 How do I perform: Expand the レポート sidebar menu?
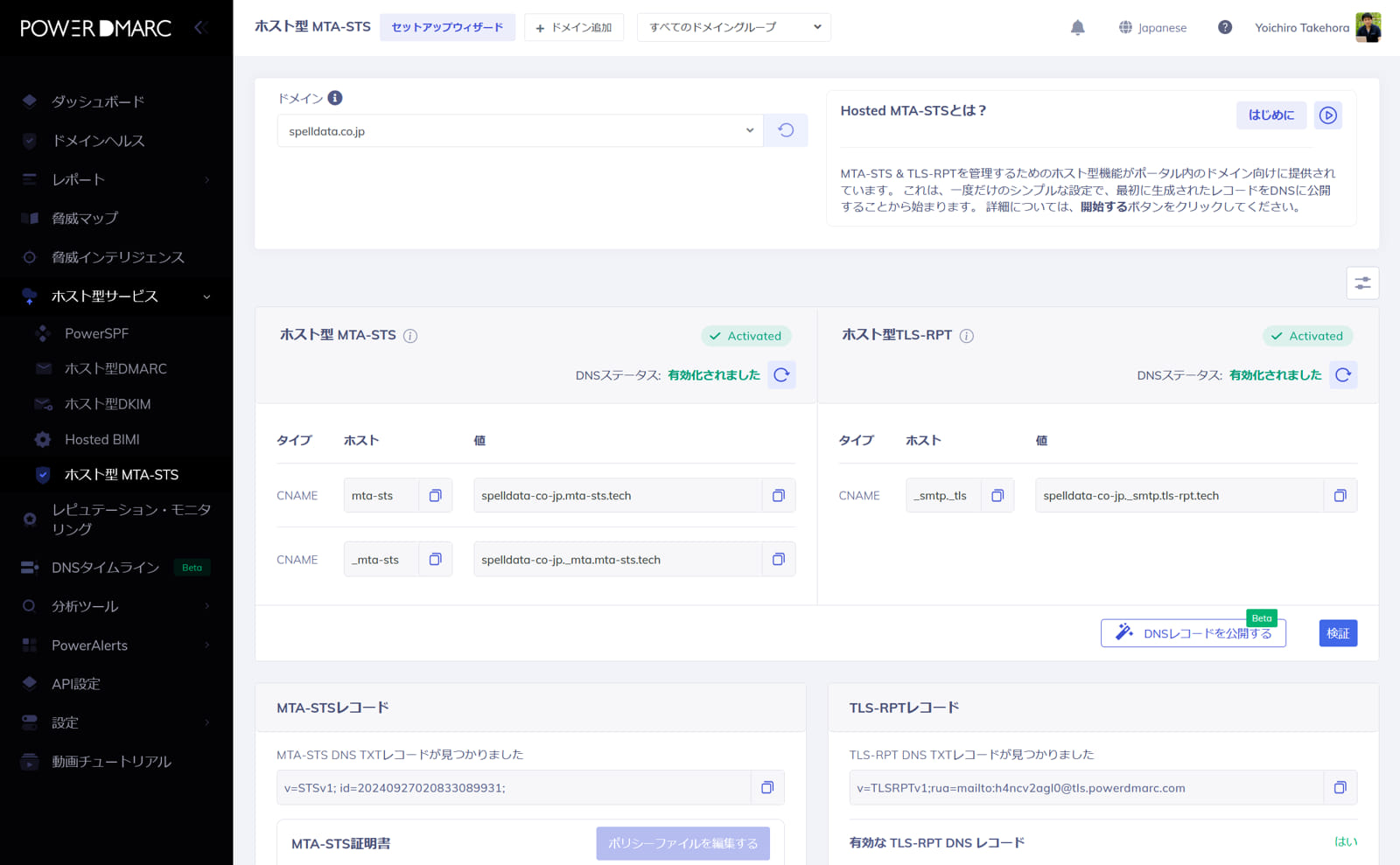click(x=116, y=179)
